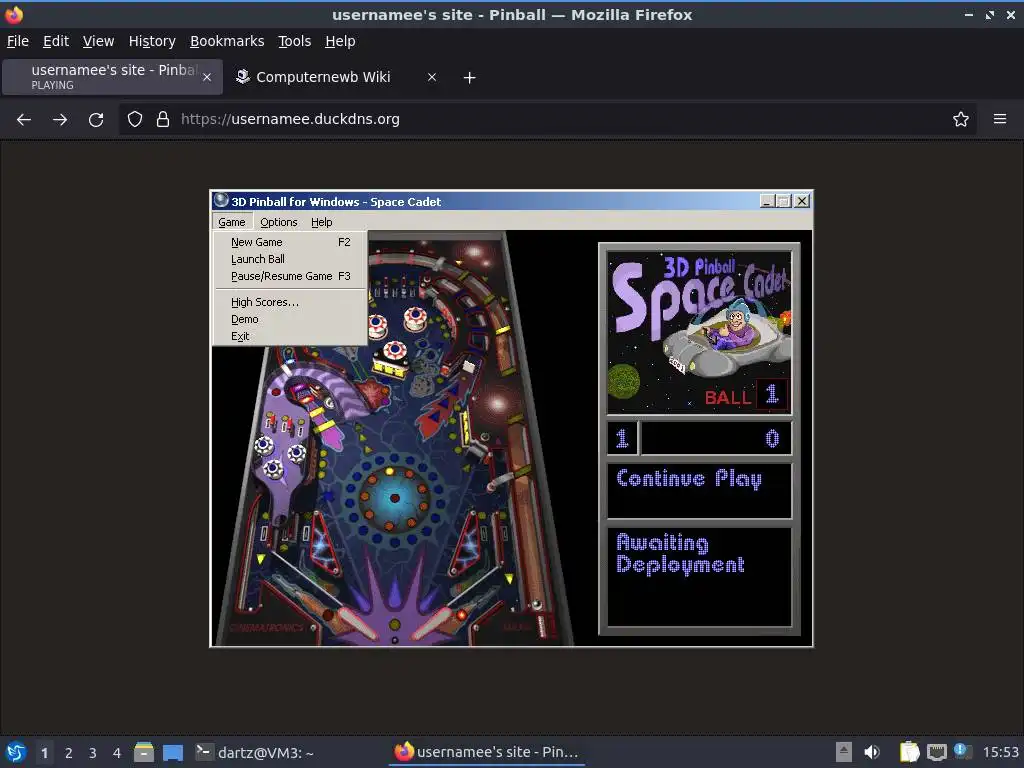This screenshot has width=1024, height=768.
Task: Go back to previous page
Action: [24, 120]
